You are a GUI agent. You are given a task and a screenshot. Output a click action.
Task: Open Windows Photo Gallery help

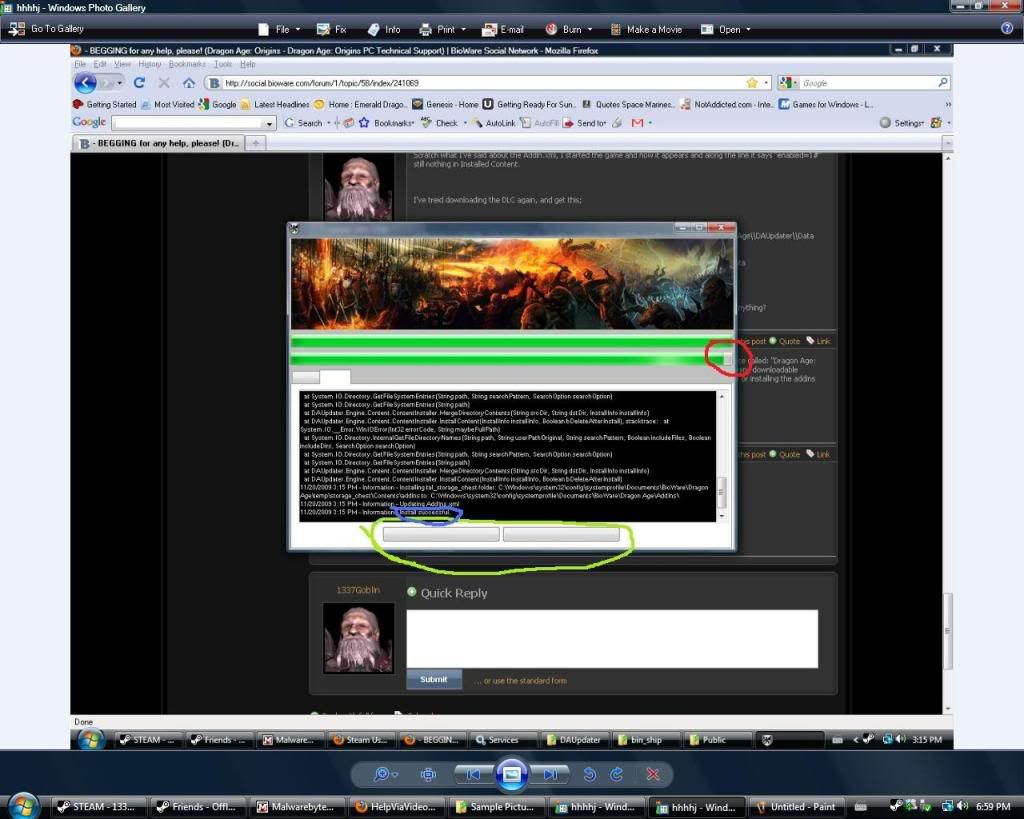(1007, 29)
